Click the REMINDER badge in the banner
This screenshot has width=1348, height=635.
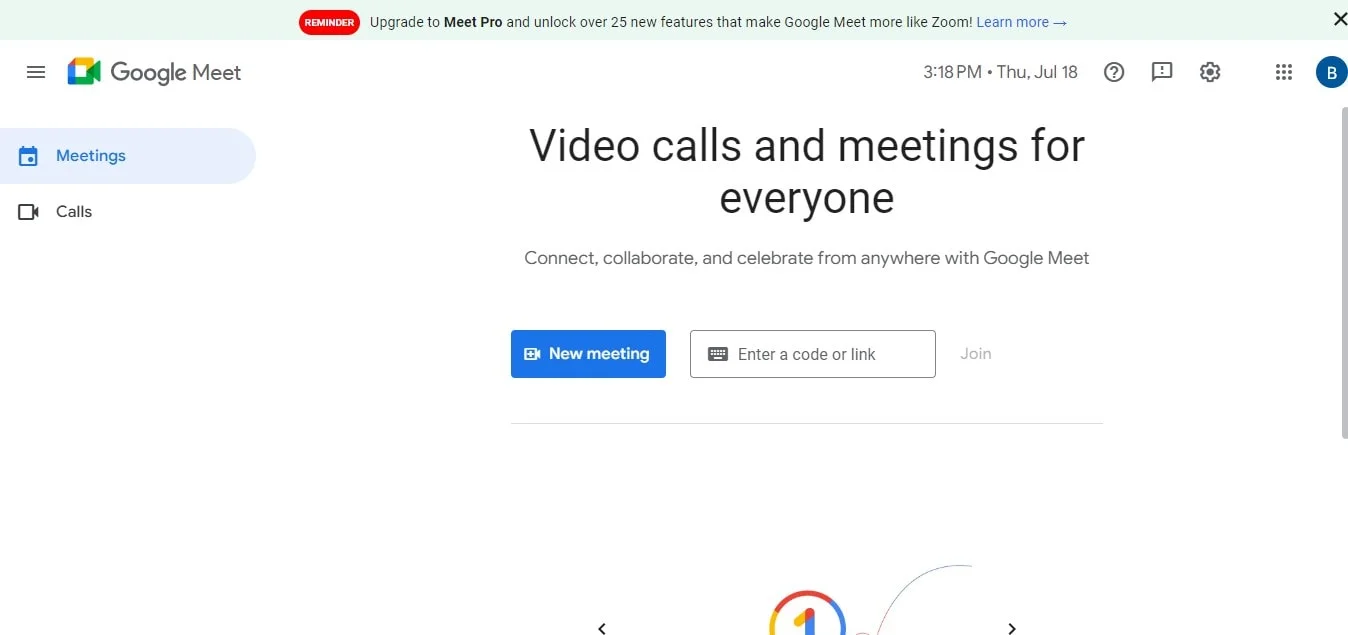[x=329, y=21]
